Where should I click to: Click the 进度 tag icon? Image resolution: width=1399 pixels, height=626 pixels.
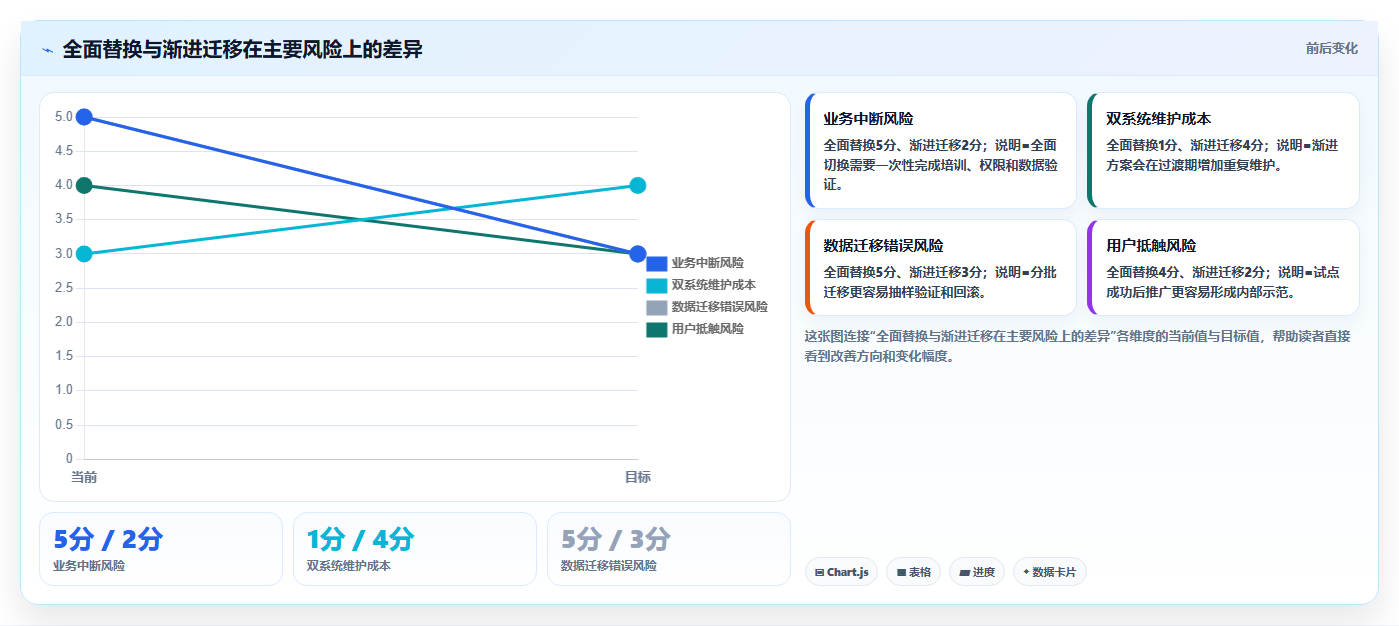coord(964,573)
